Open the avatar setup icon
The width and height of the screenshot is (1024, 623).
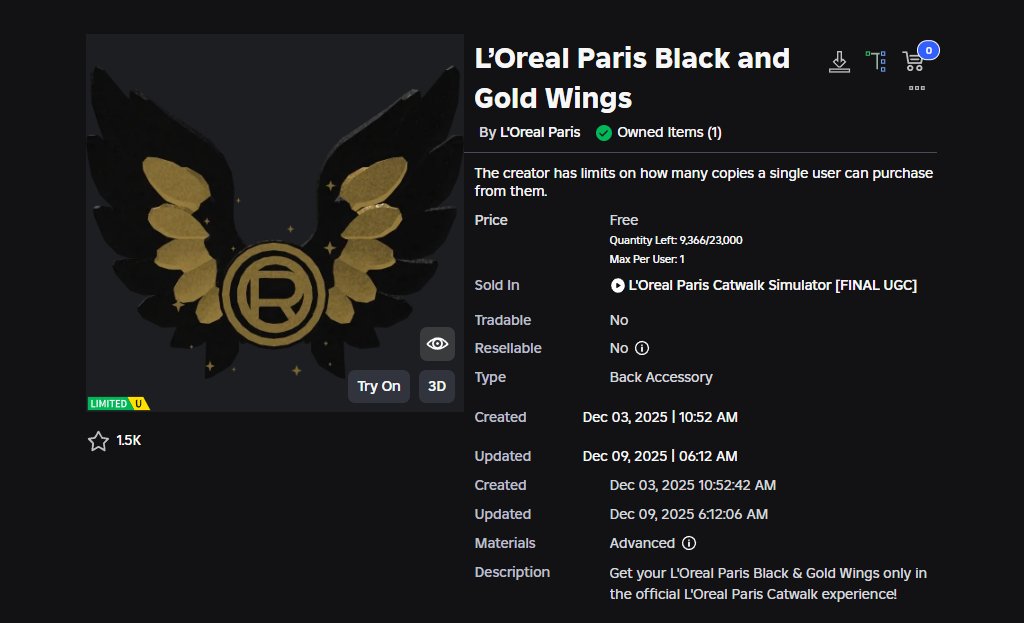[x=877, y=61]
